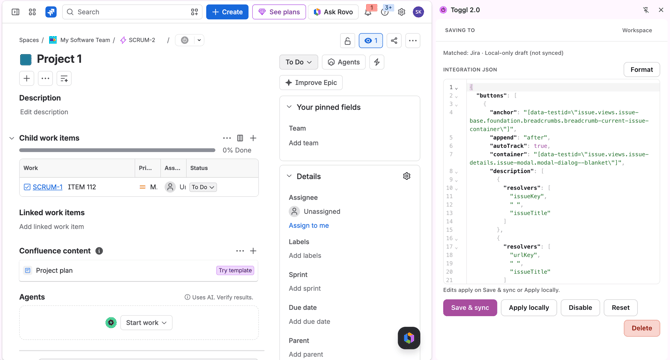Open the SCRUM-1 work item link
The image size is (670, 360).
pyautogui.click(x=47, y=187)
